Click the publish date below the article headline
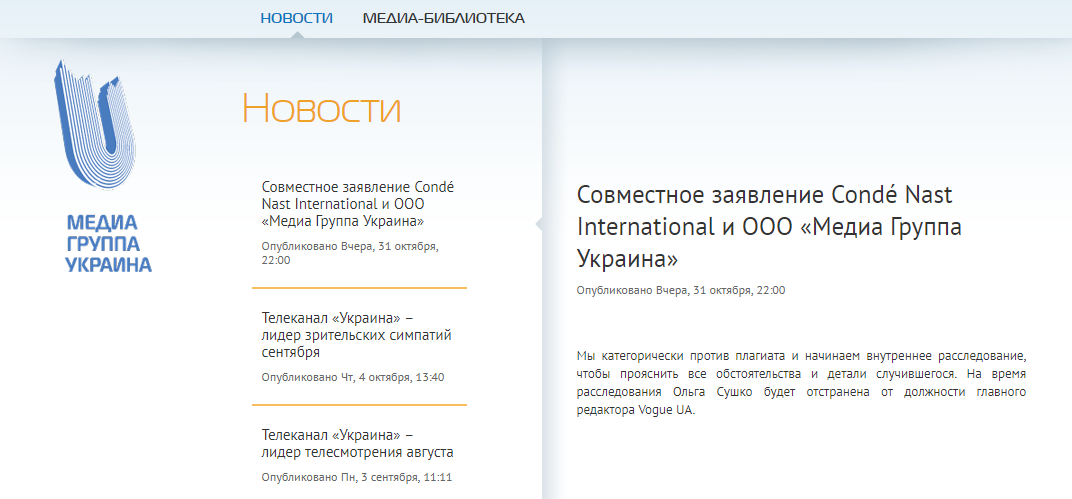 click(x=680, y=290)
